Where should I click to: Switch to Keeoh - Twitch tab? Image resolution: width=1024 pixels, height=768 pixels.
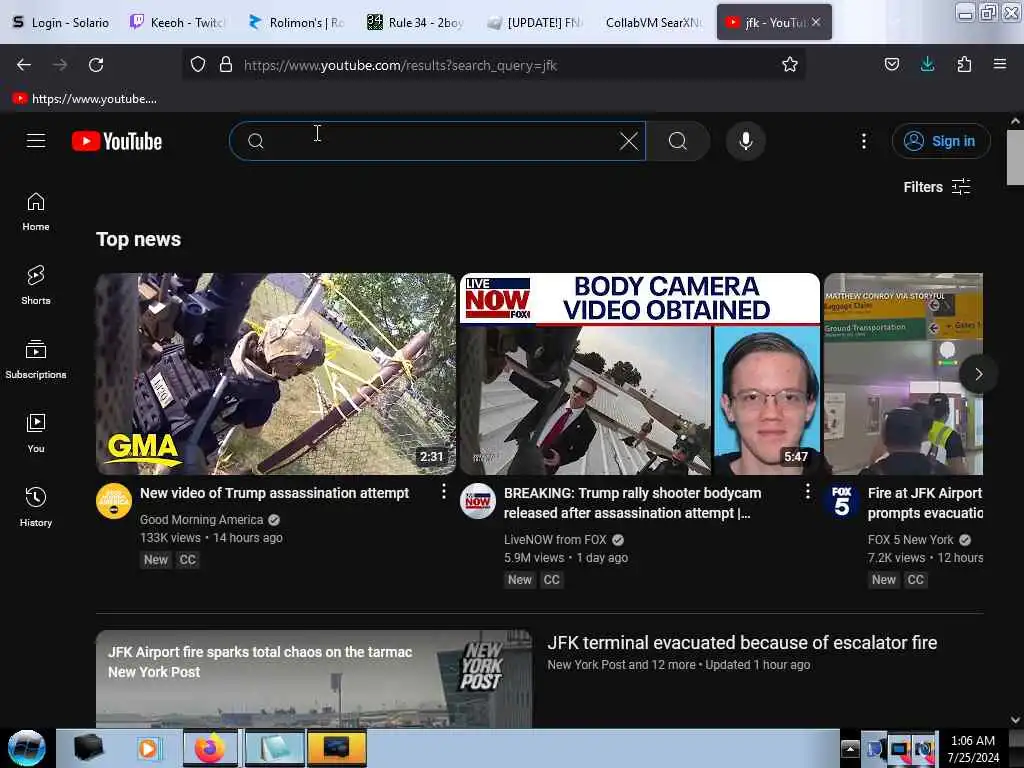point(178,22)
